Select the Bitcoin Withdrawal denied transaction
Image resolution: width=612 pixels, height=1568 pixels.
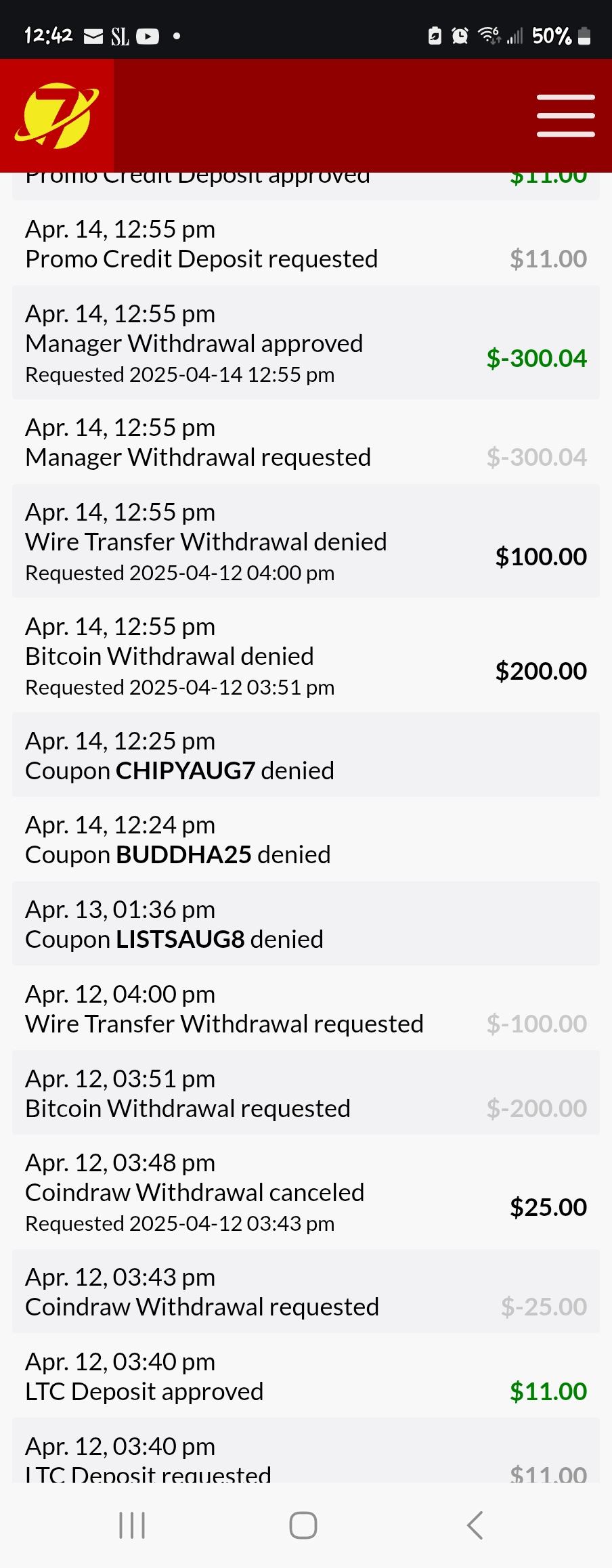[x=305, y=656]
